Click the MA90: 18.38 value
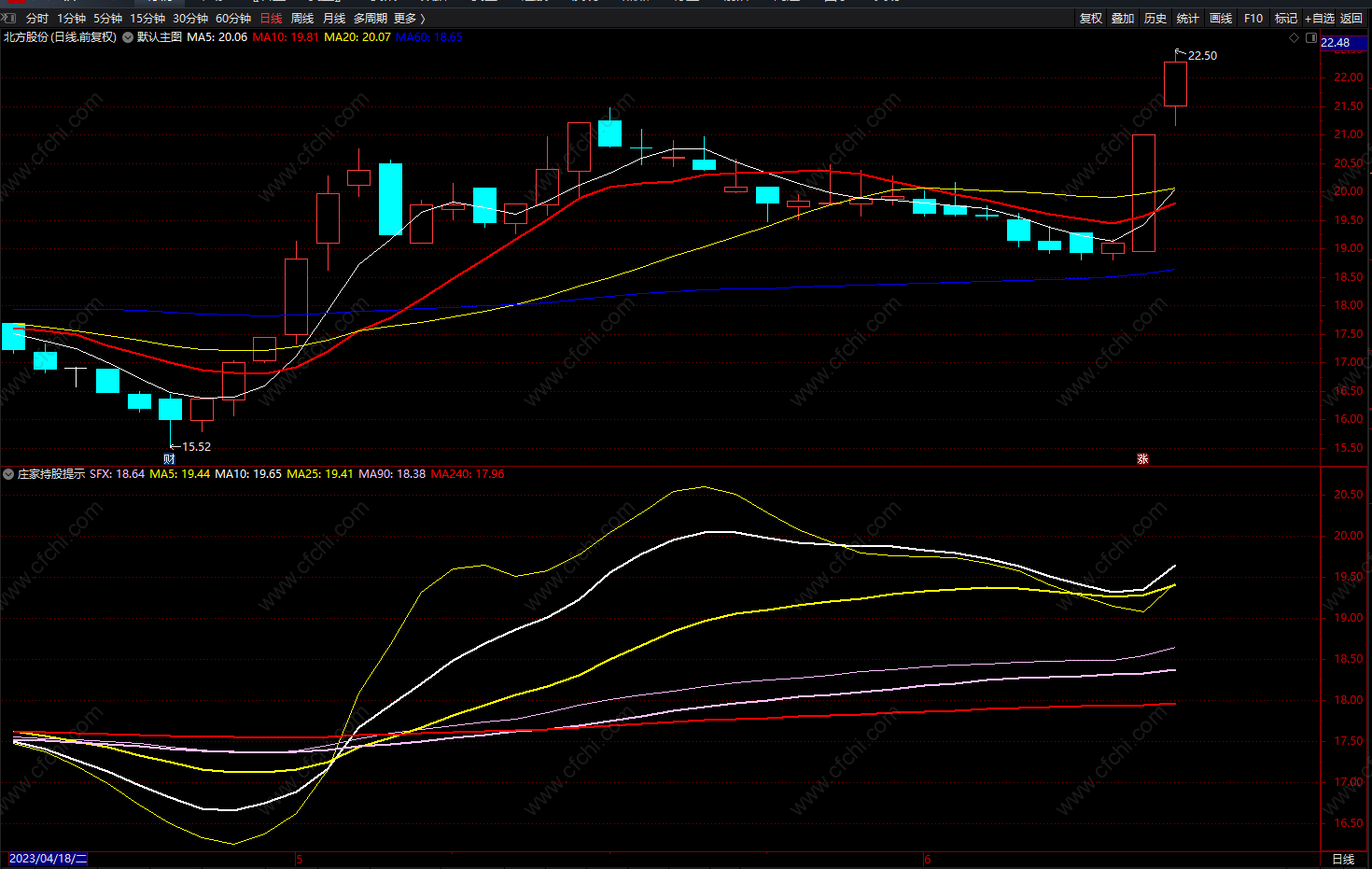This screenshot has width=1372, height=869. tap(392, 474)
